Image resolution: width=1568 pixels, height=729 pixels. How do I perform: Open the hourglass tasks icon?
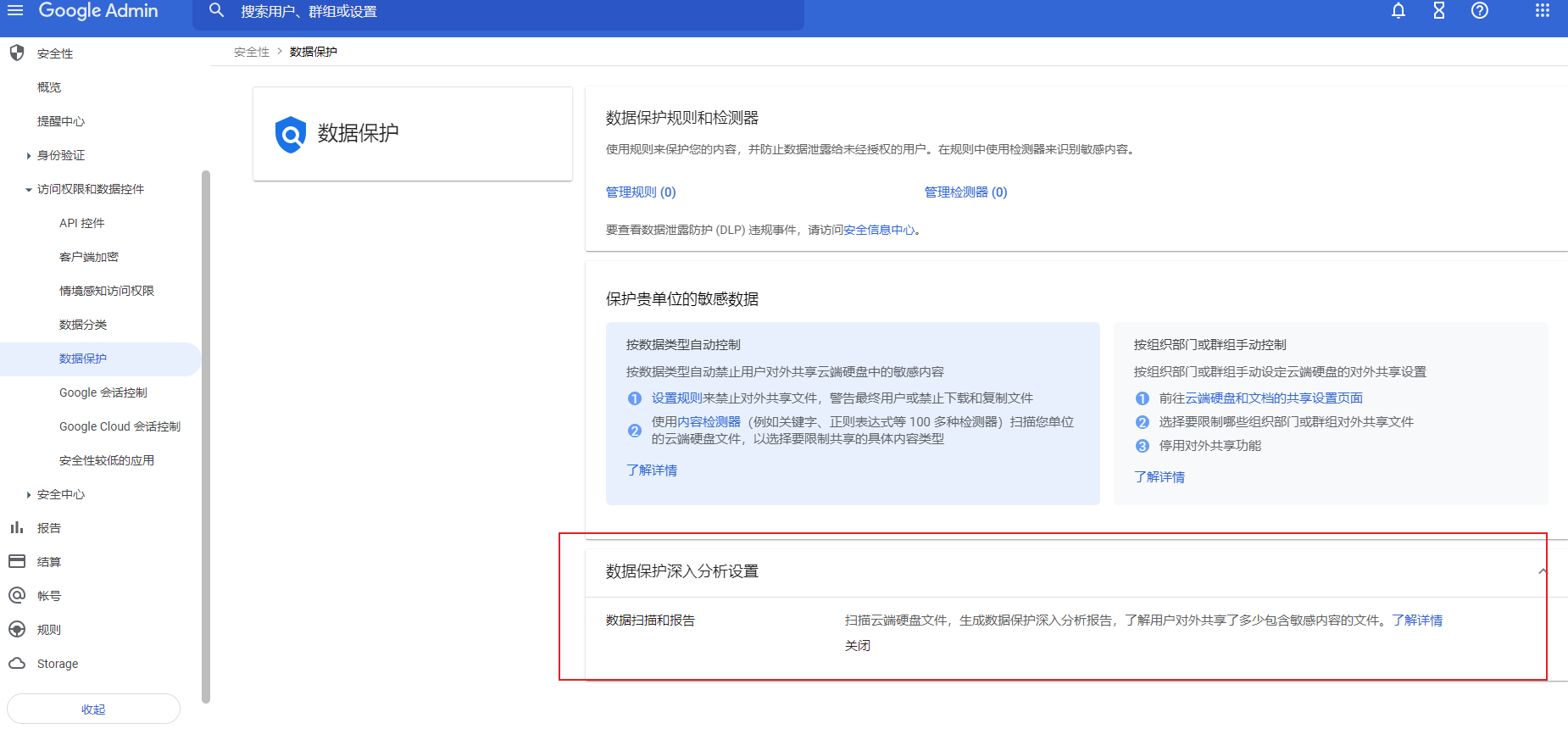pyautogui.click(x=1439, y=11)
